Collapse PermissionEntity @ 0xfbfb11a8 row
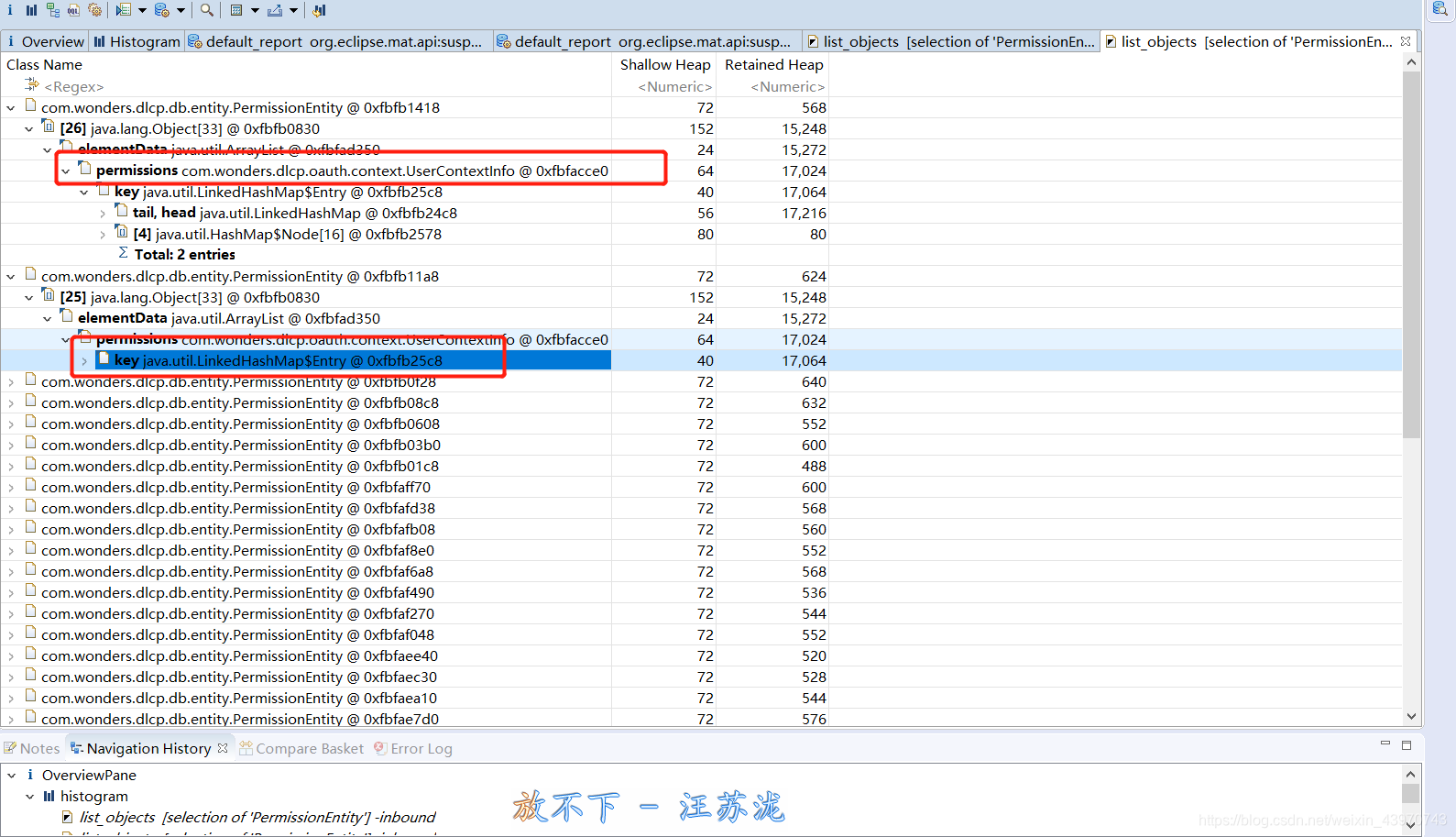1456x837 pixels. 11,277
